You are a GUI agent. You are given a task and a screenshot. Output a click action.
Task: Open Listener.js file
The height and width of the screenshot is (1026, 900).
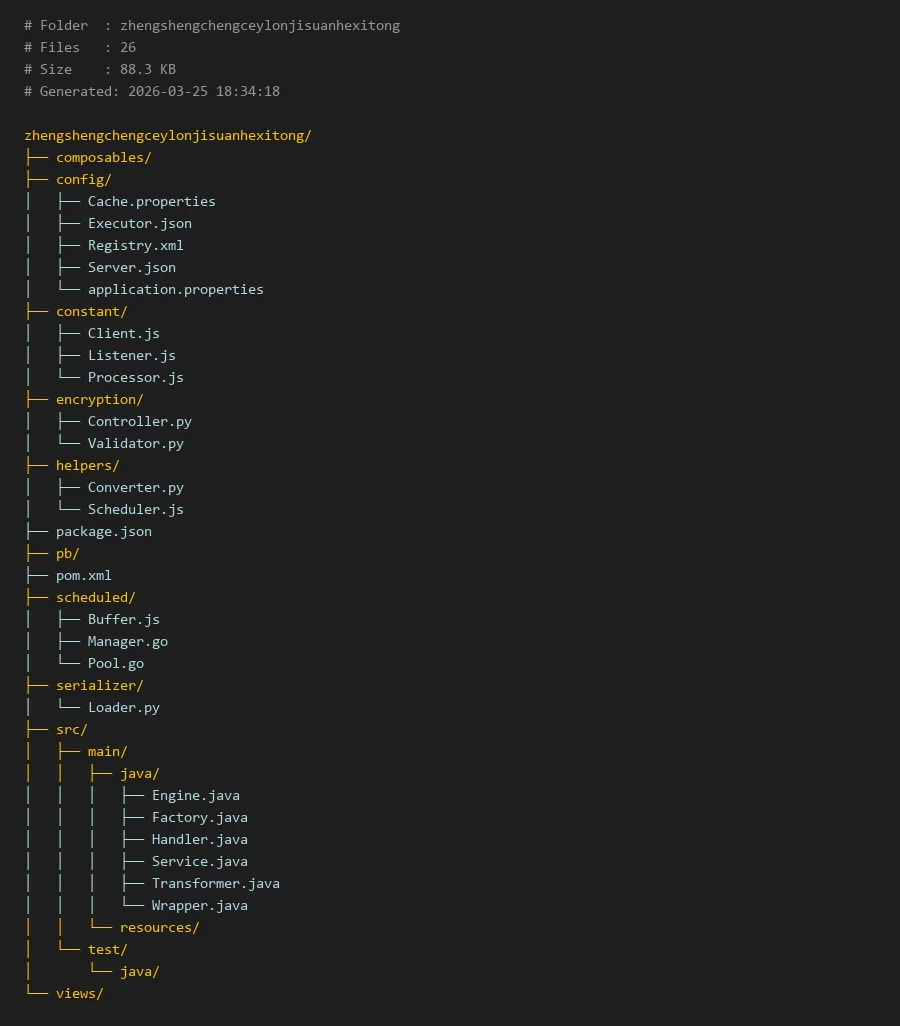click(x=131, y=355)
